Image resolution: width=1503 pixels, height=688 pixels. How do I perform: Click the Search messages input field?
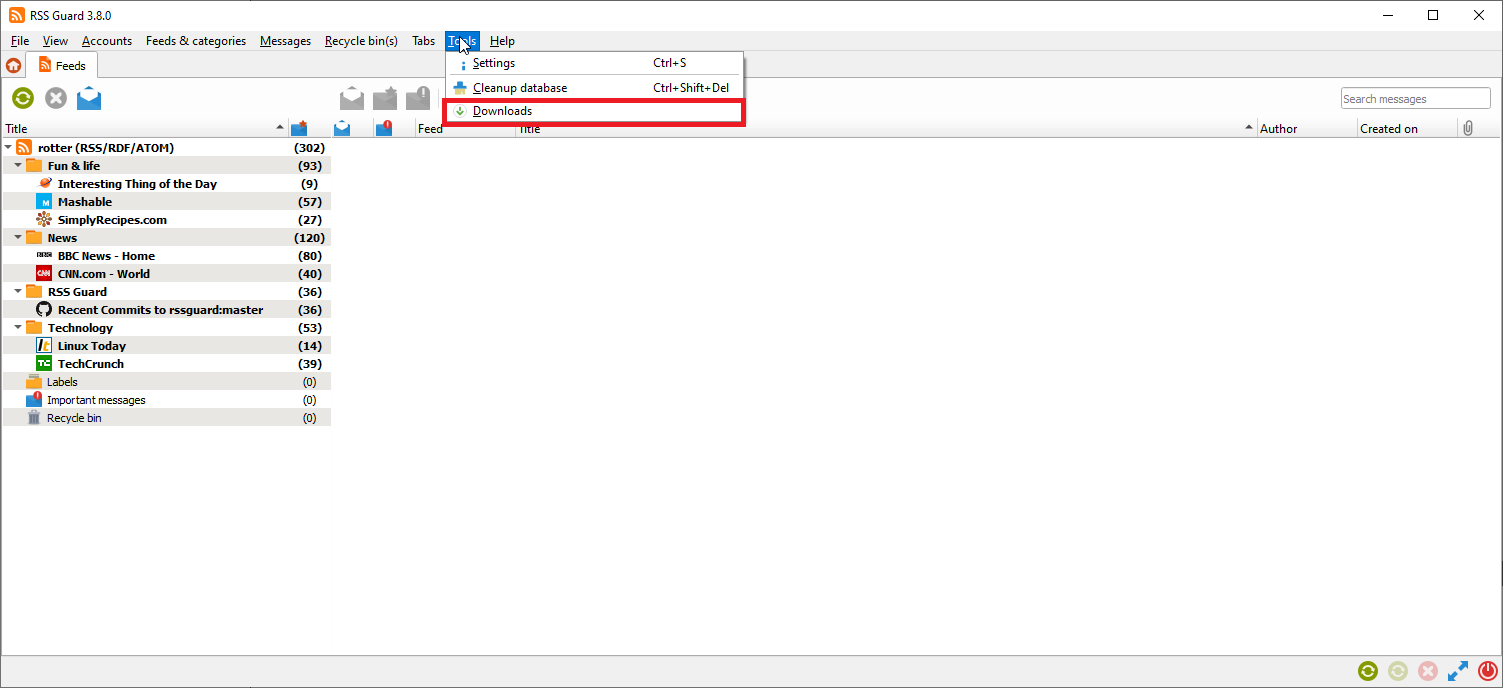1415,99
